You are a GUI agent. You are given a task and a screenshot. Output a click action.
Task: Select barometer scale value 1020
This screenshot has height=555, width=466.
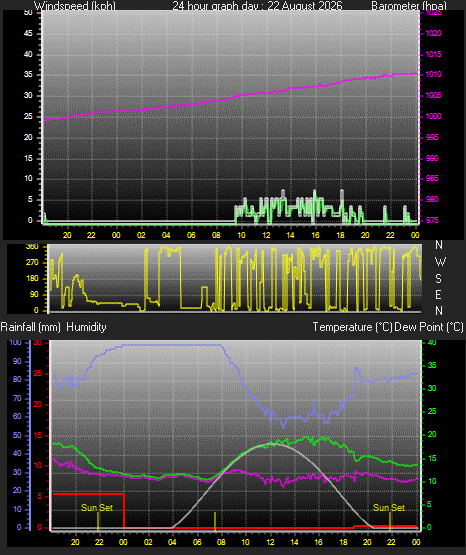click(433, 33)
